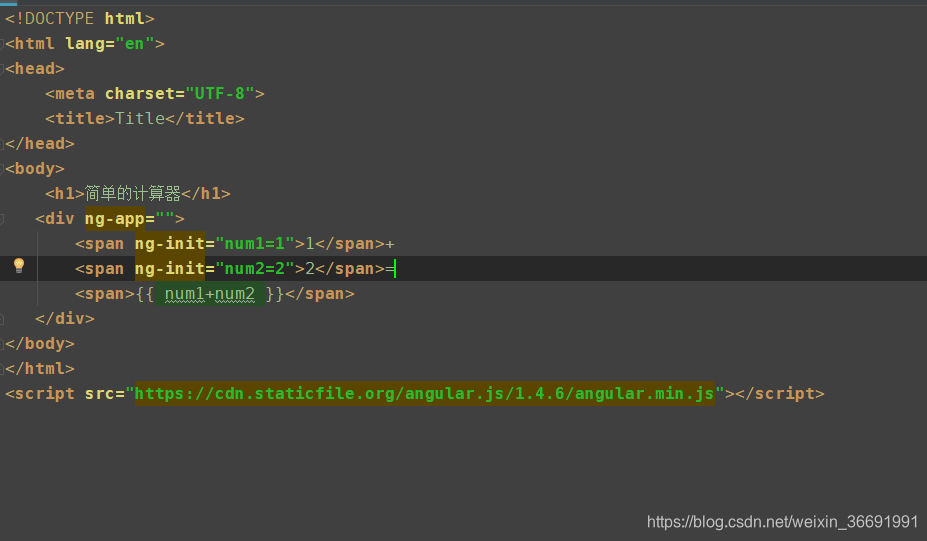Click the closing body tag

point(40,344)
